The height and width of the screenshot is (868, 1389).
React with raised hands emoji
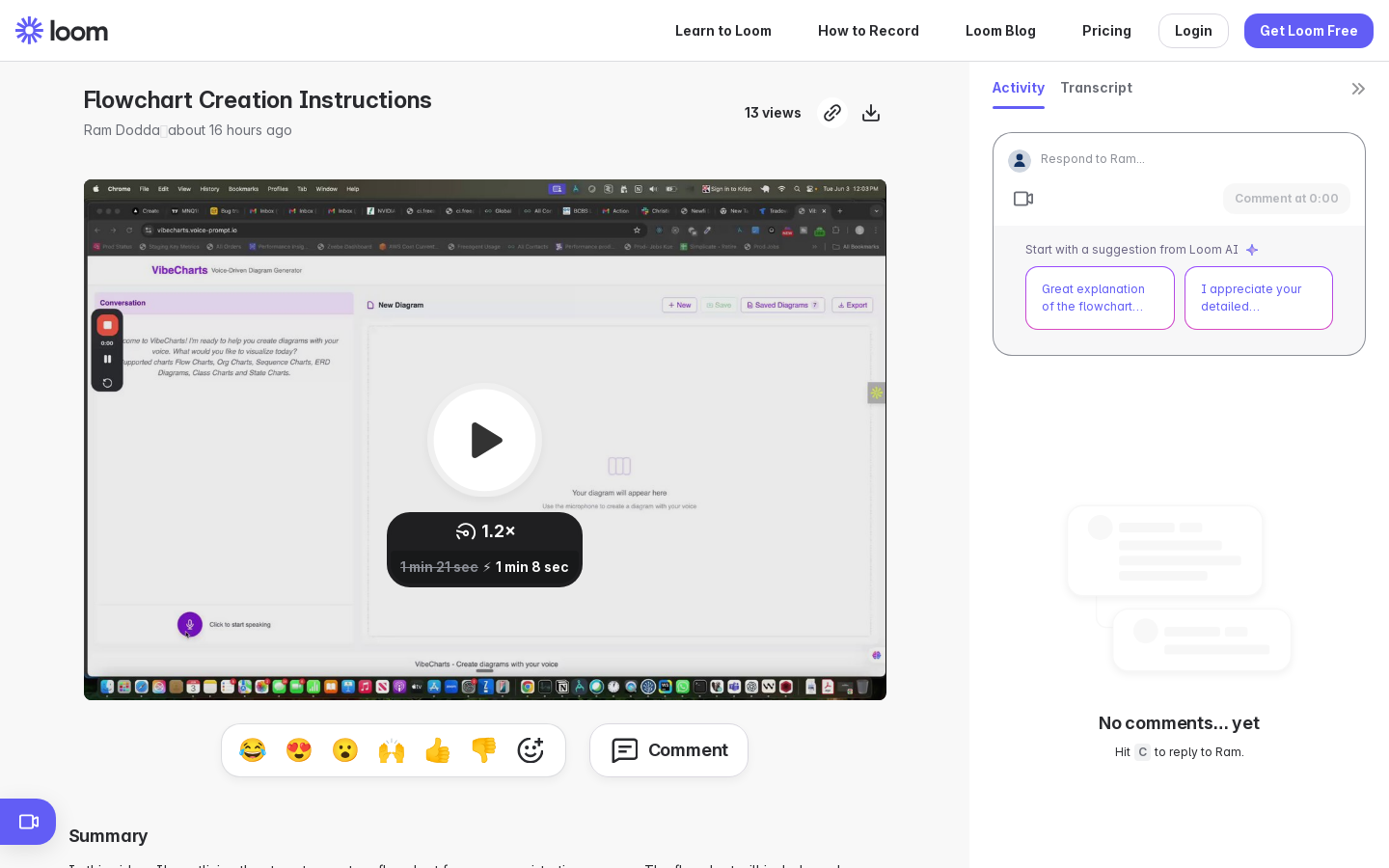[392, 750]
